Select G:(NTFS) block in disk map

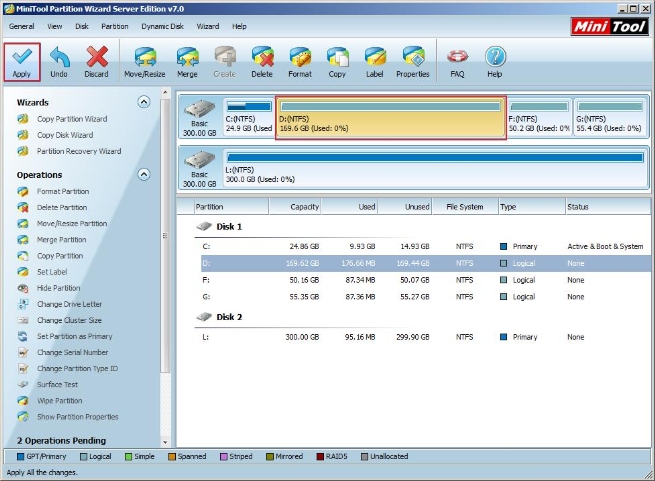609,117
